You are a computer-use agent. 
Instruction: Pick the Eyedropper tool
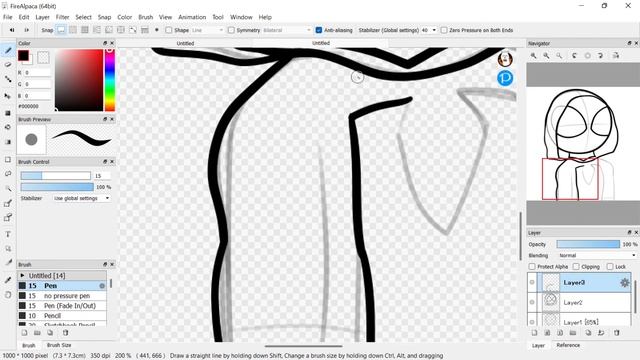point(8,280)
